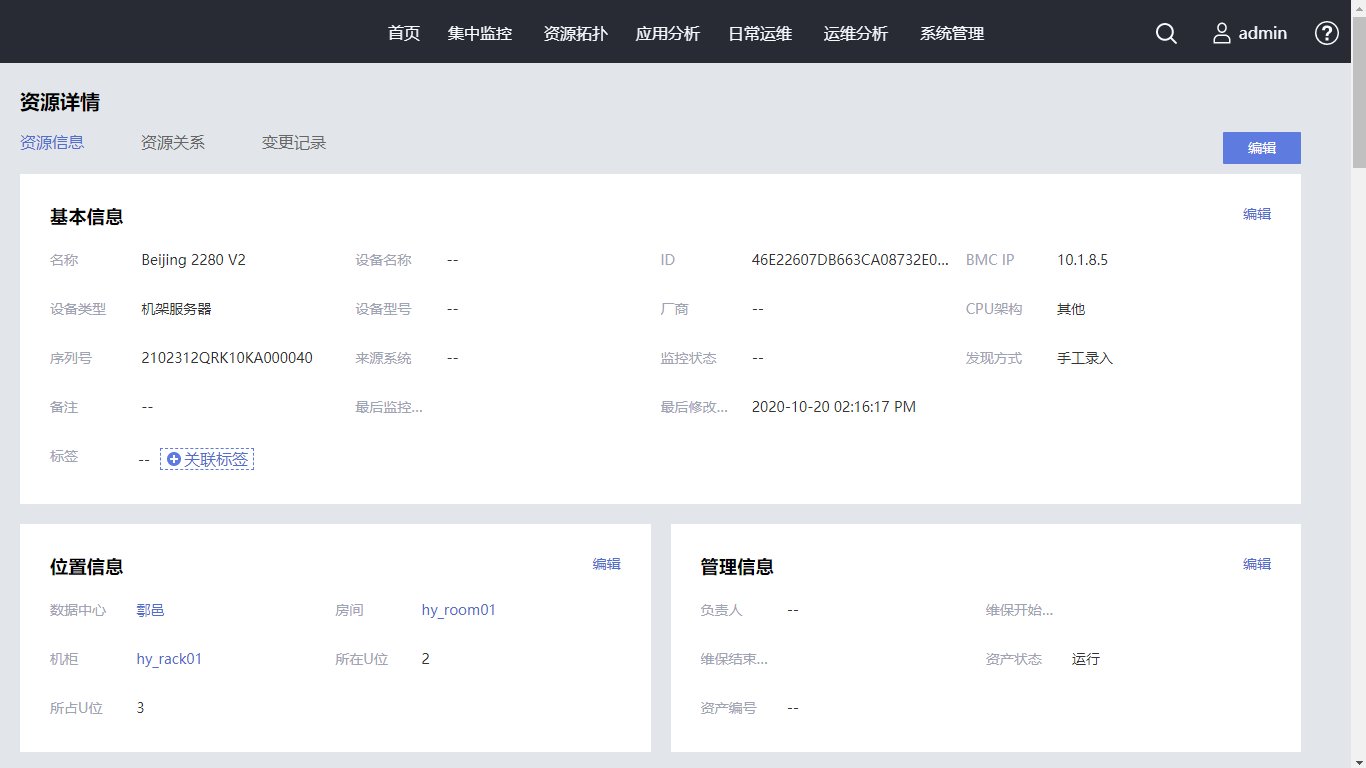Go to the 日常运维 menu
Viewport: 1366px width, 768px height.
(x=760, y=33)
